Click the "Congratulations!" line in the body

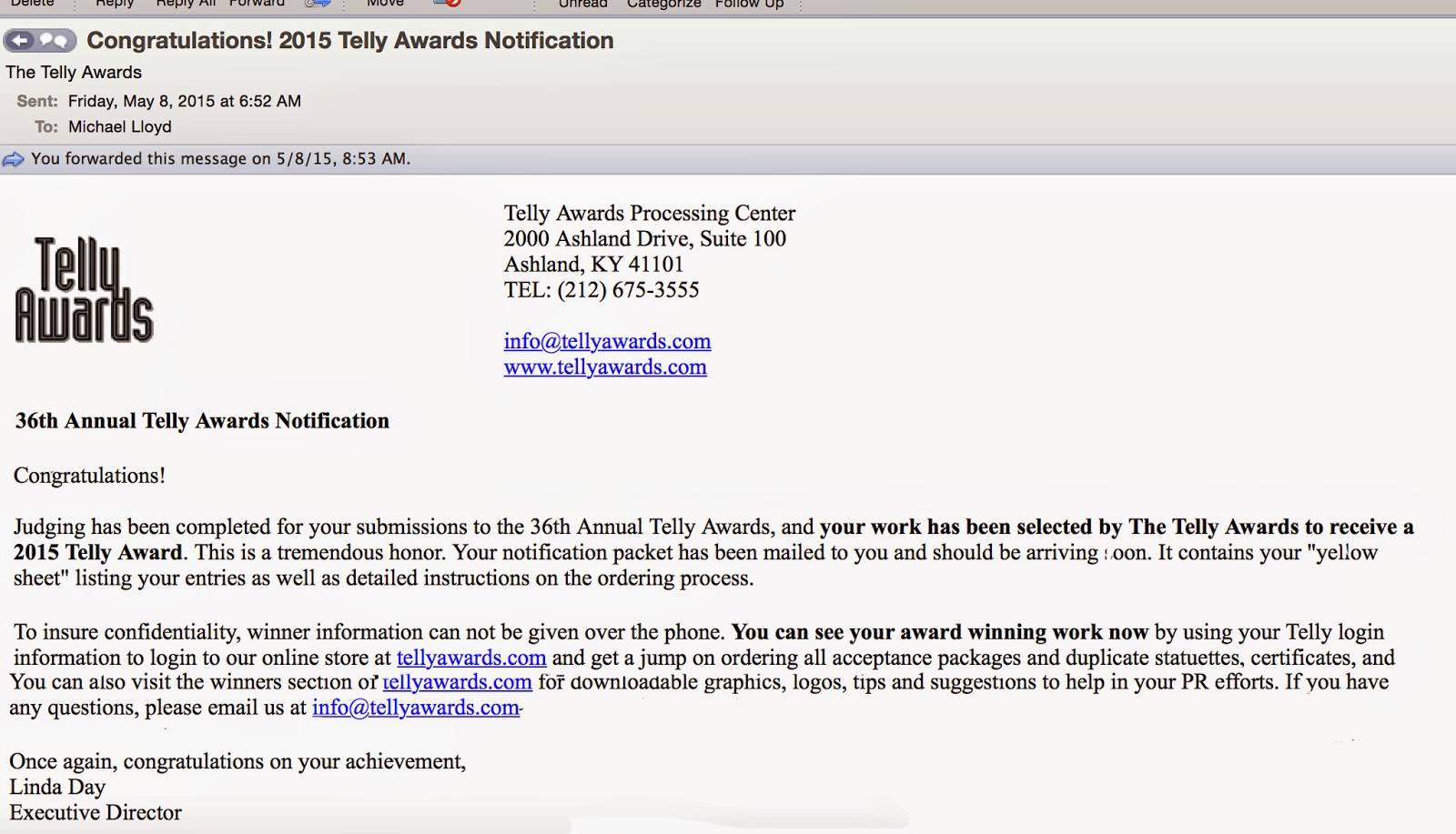(x=89, y=476)
